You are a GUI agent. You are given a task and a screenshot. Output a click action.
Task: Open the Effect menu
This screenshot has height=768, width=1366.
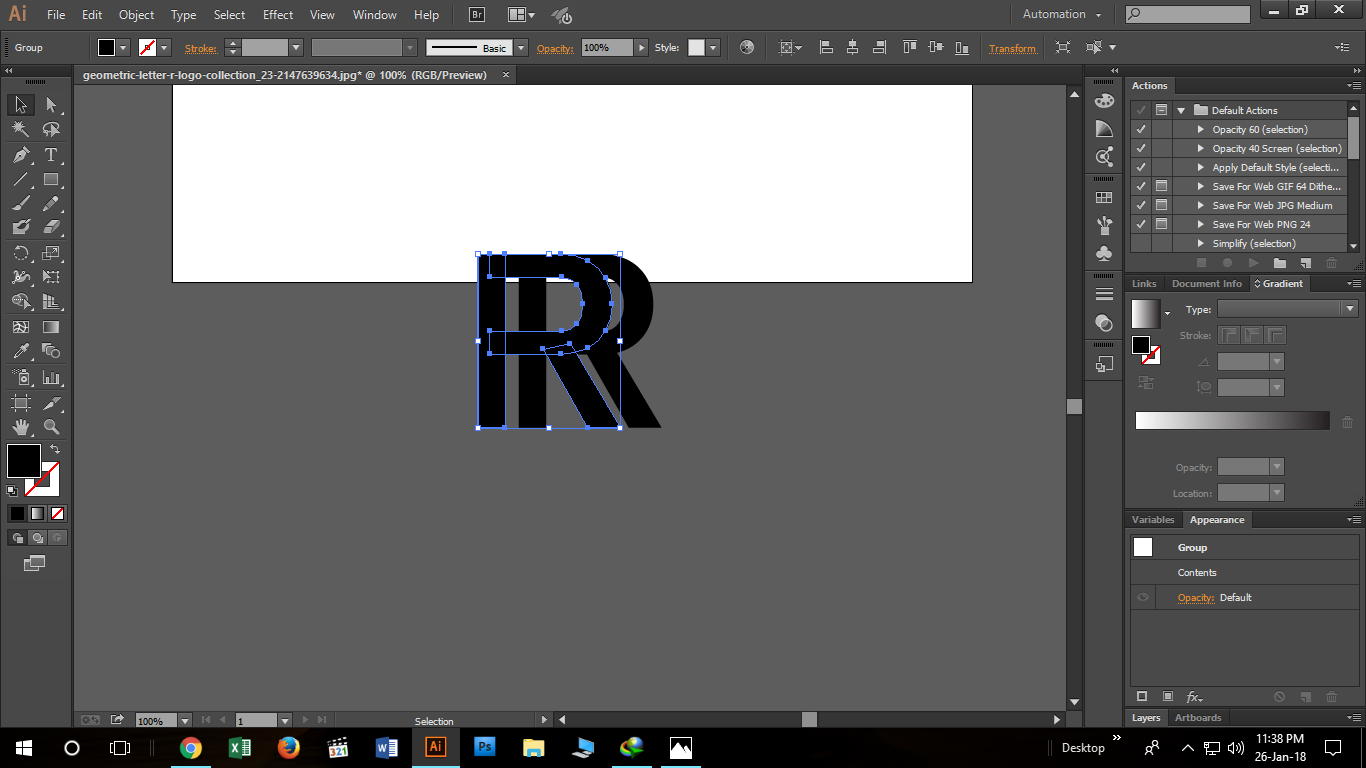point(278,15)
